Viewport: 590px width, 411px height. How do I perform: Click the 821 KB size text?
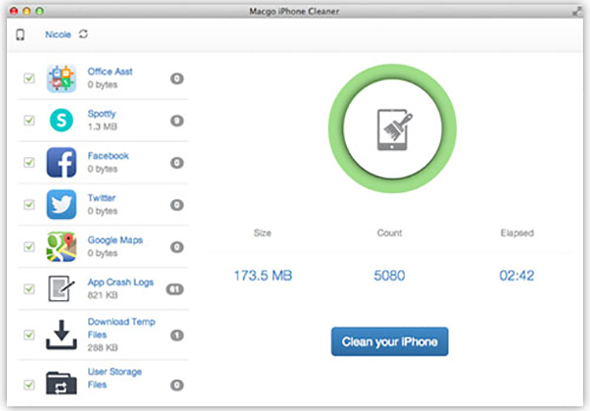click(103, 295)
